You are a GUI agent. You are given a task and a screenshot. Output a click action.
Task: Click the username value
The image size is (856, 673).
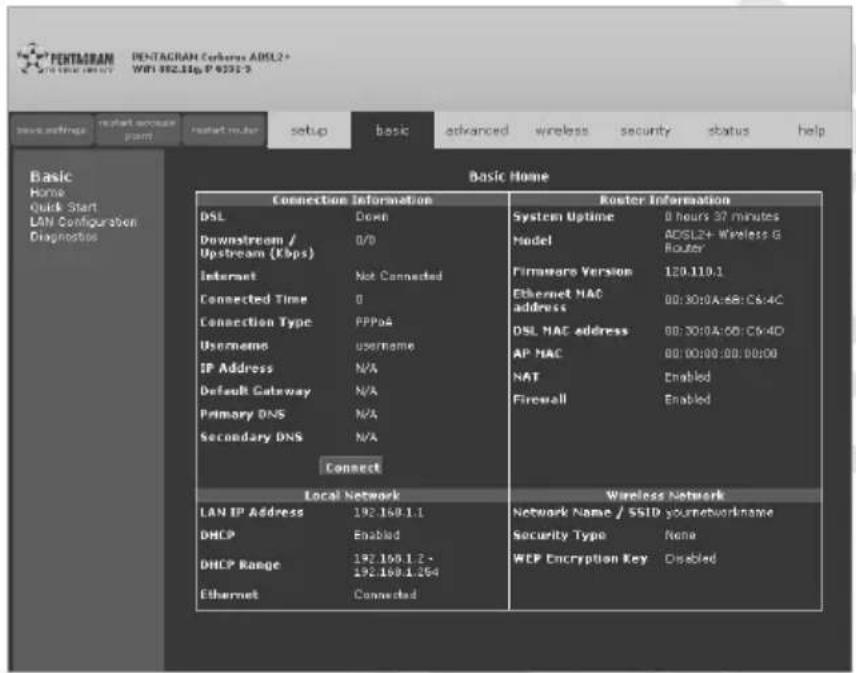tap(385, 346)
